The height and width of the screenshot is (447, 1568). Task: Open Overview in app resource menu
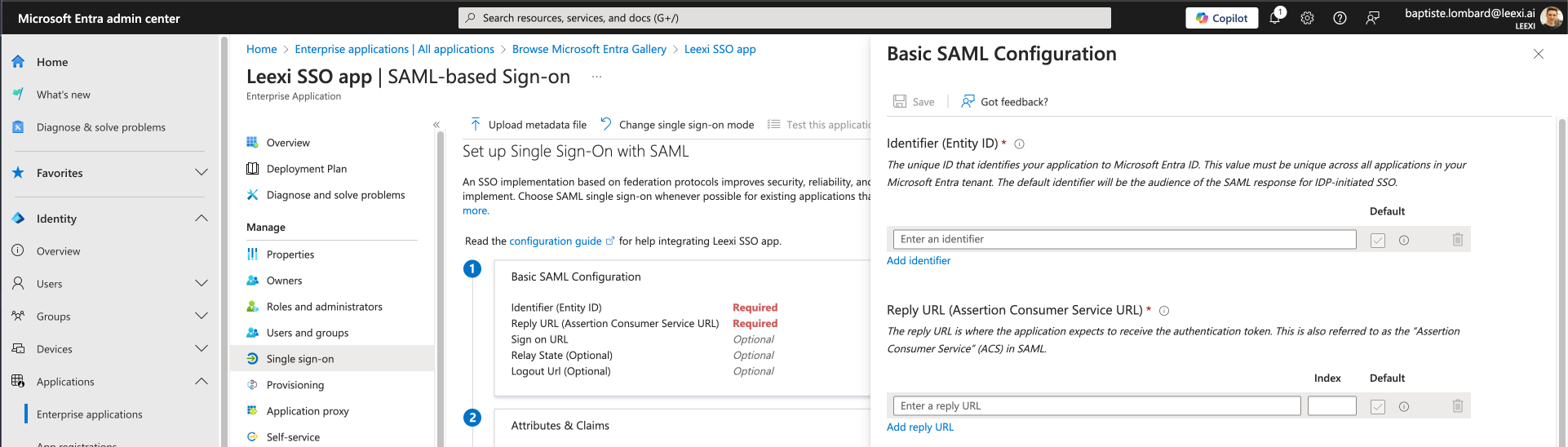(288, 143)
